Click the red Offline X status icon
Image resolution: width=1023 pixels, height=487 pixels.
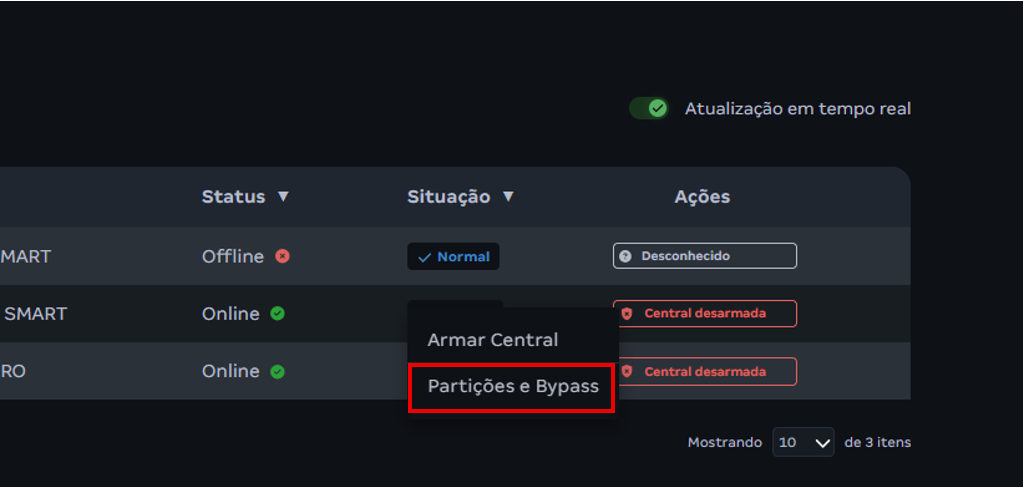tap(282, 256)
